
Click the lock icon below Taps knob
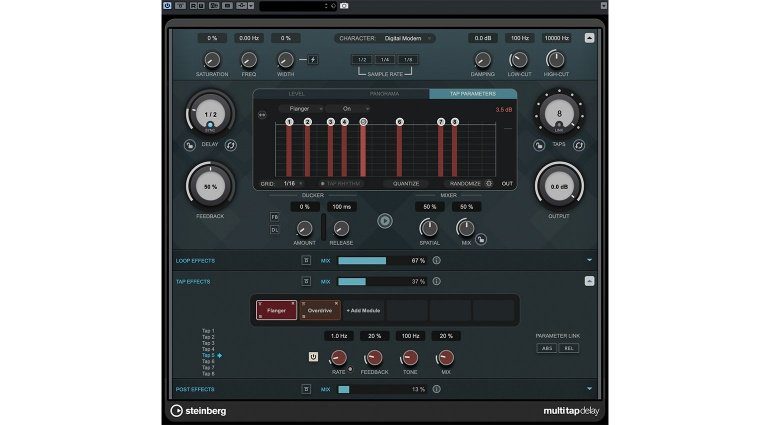(x=538, y=145)
